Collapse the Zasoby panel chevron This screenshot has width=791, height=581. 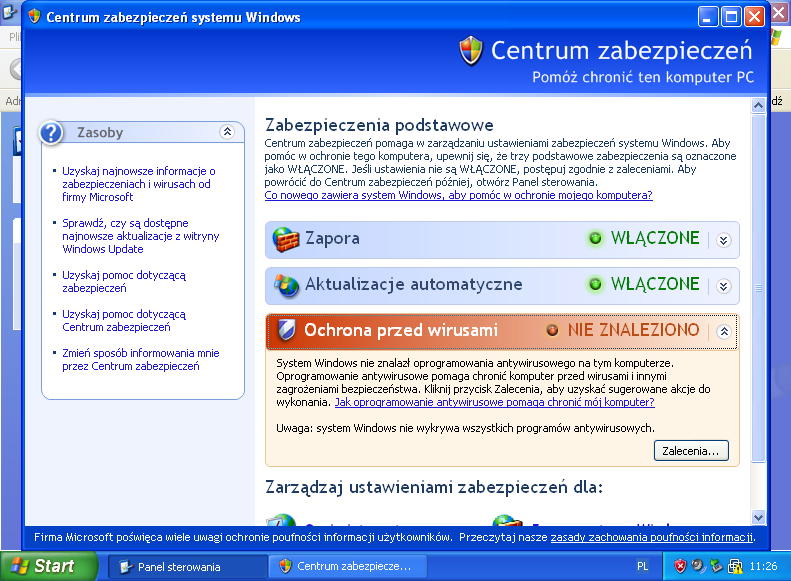pyautogui.click(x=228, y=132)
